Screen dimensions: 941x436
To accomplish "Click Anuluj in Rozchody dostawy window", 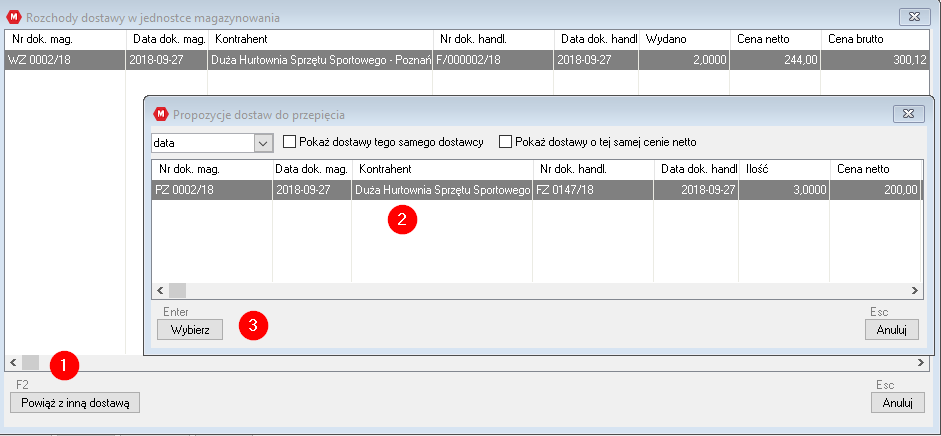I will (x=897, y=403).
